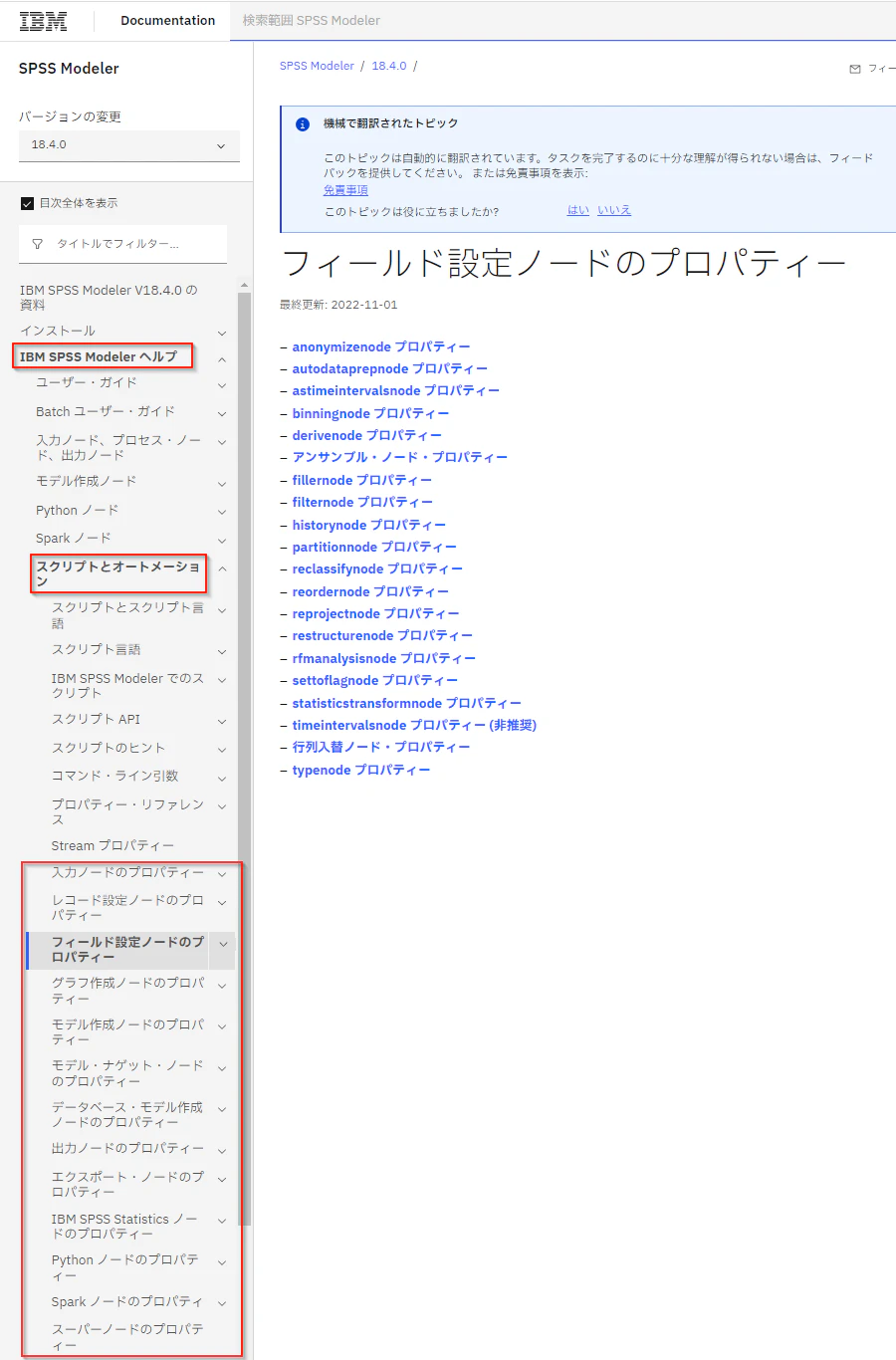Select Stream プロパティー in the tree
The width and height of the screenshot is (896, 1360).
(x=112, y=846)
